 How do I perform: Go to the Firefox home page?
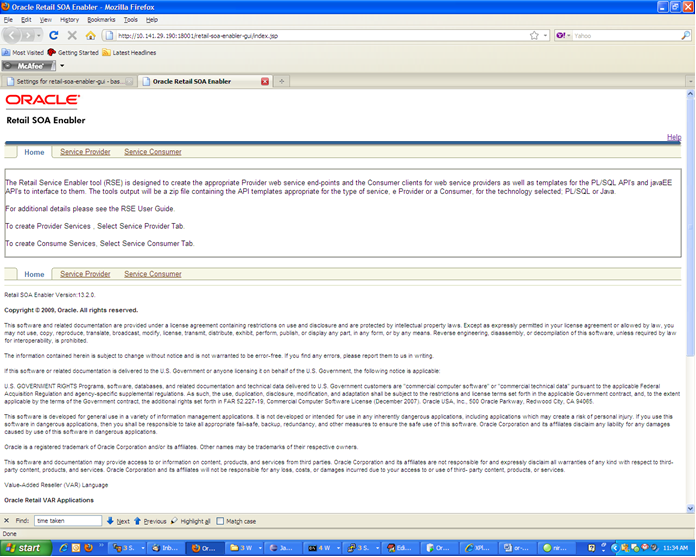click(x=91, y=36)
